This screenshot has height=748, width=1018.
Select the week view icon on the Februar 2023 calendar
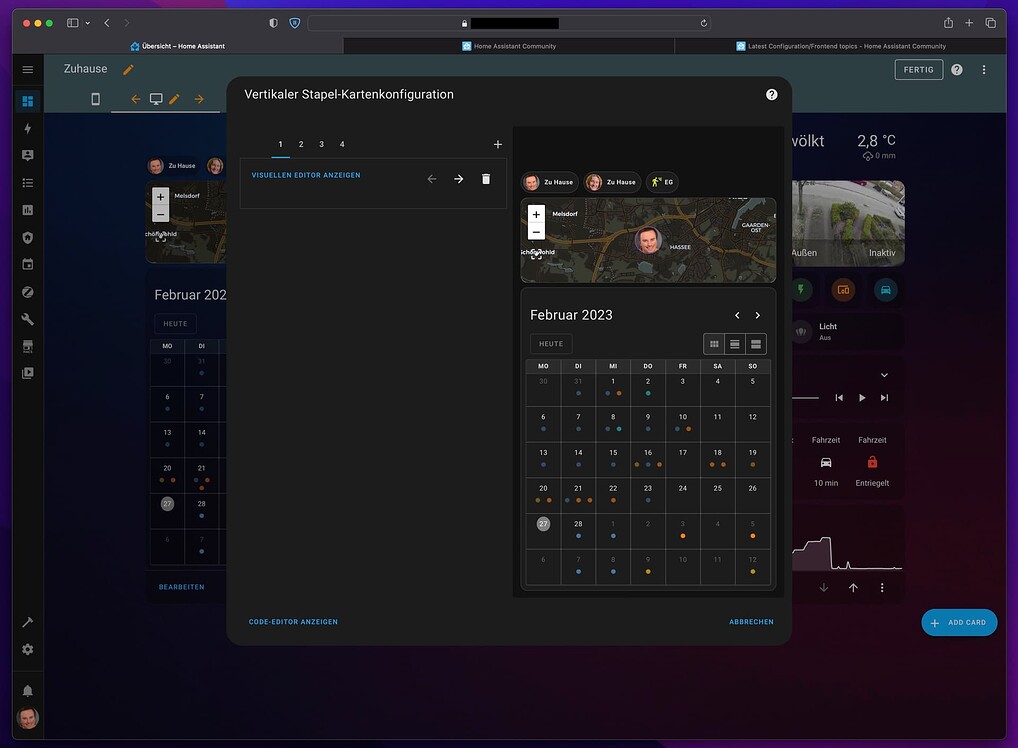tap(735, 343)
